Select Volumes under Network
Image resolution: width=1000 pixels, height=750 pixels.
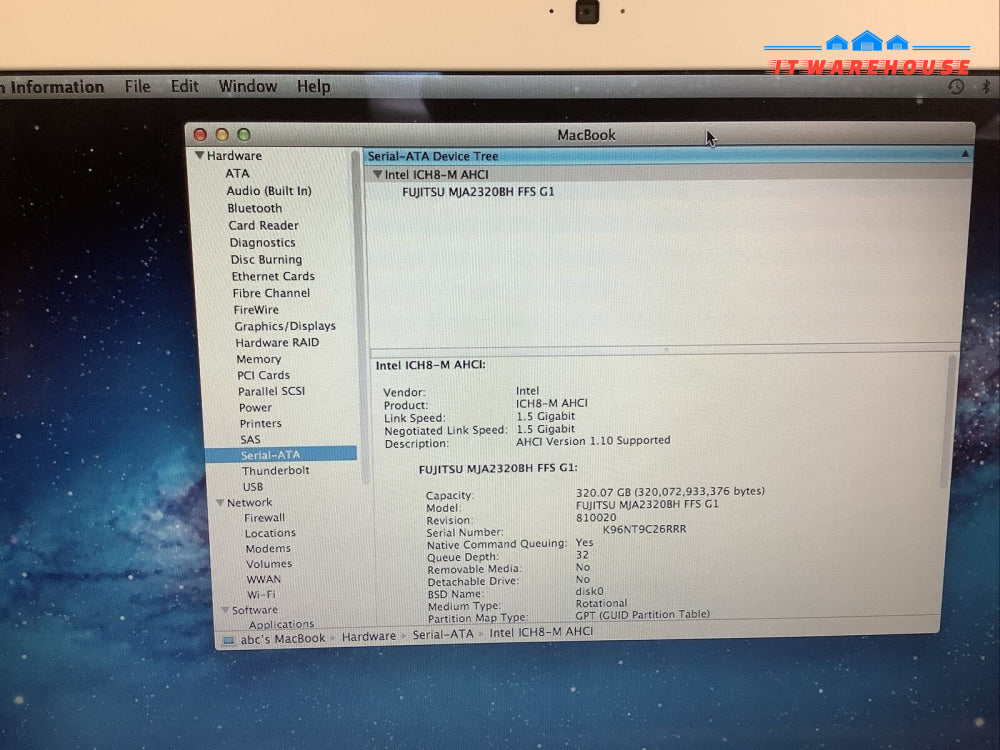(268, 564)
